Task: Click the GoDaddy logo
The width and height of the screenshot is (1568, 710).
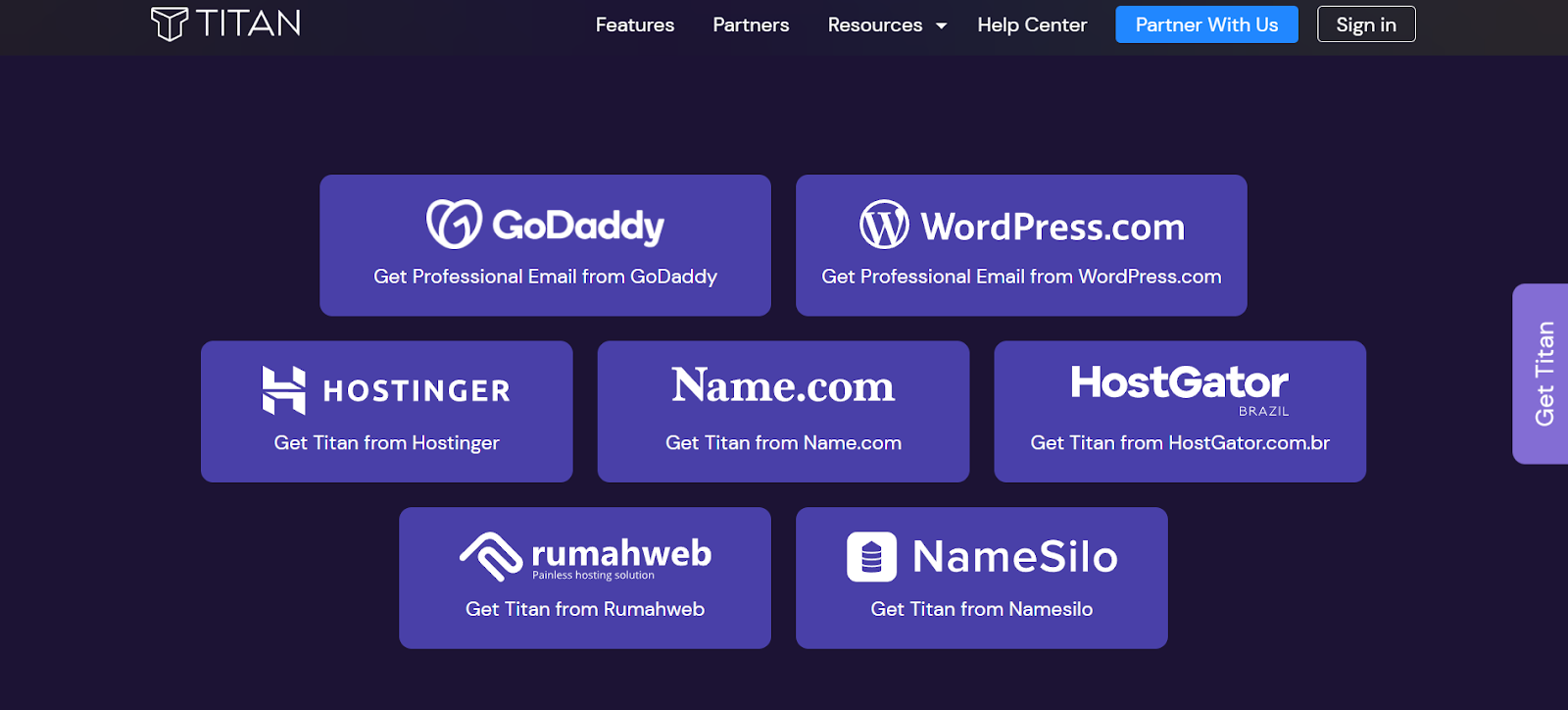Action: pyautogui.click(x=545, y=225)
